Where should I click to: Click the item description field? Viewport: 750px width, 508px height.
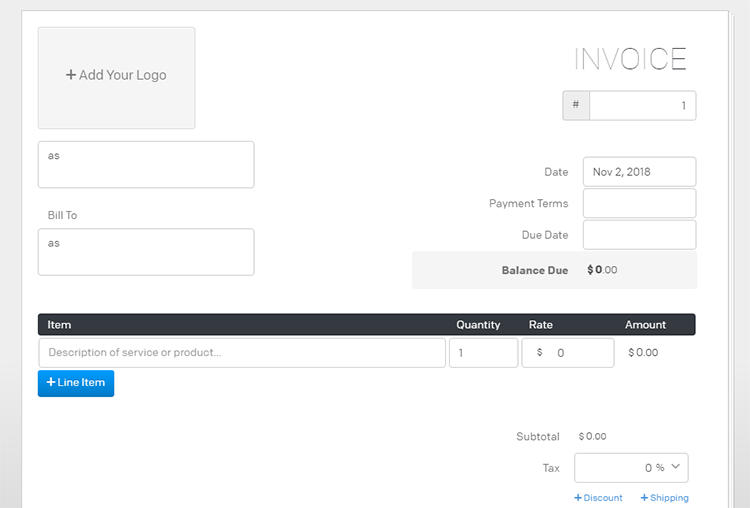[x=242, y=353]
